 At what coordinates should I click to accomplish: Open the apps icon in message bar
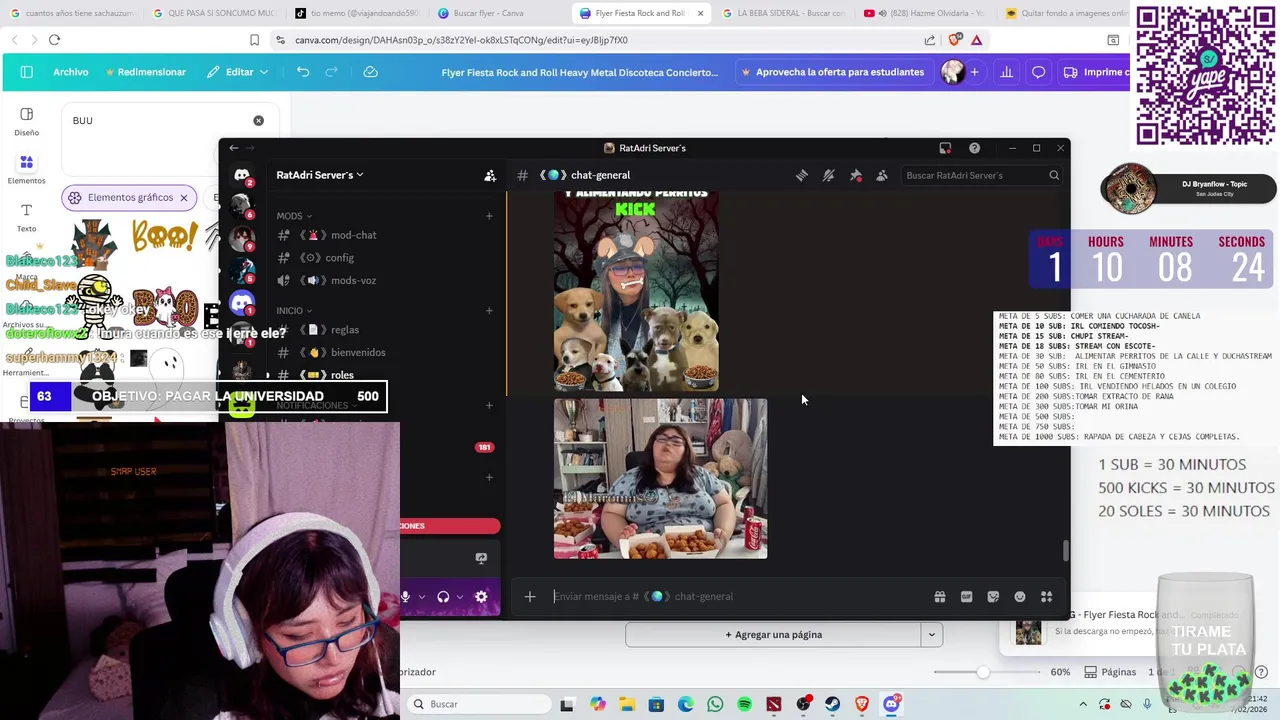tap(1046, 597)
